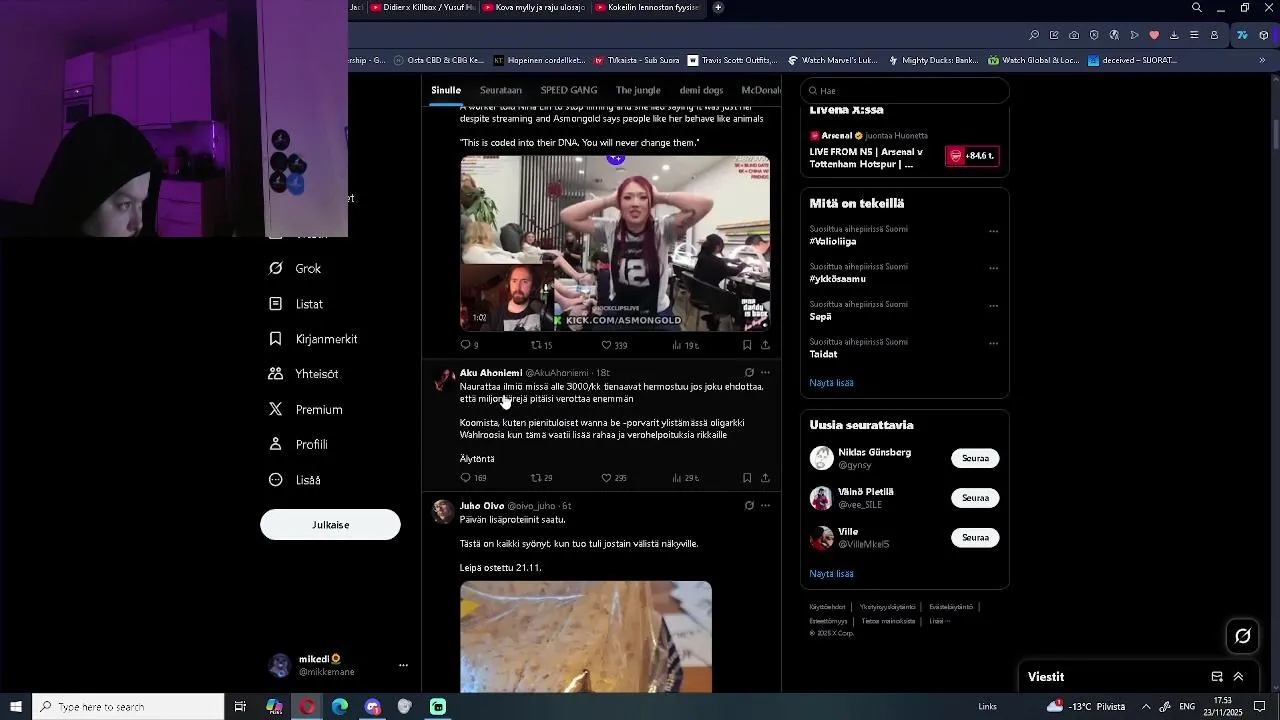Reply to Aku Ahoniemi's post
1280x720 pixels.
click(x=466, y=478)
